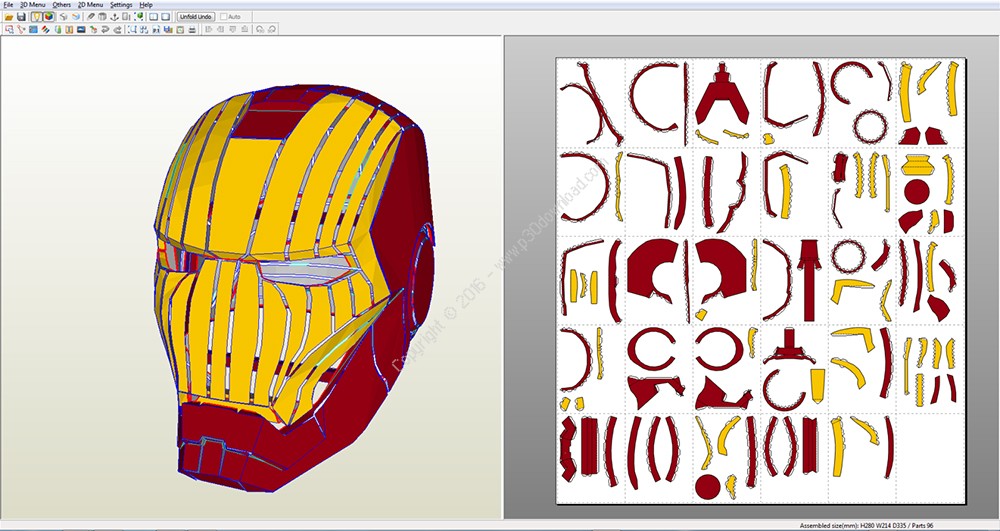The image size is (1000, 531).
Task: Click the rotate counterclockwise gray icon
Action: coord(260,29)
